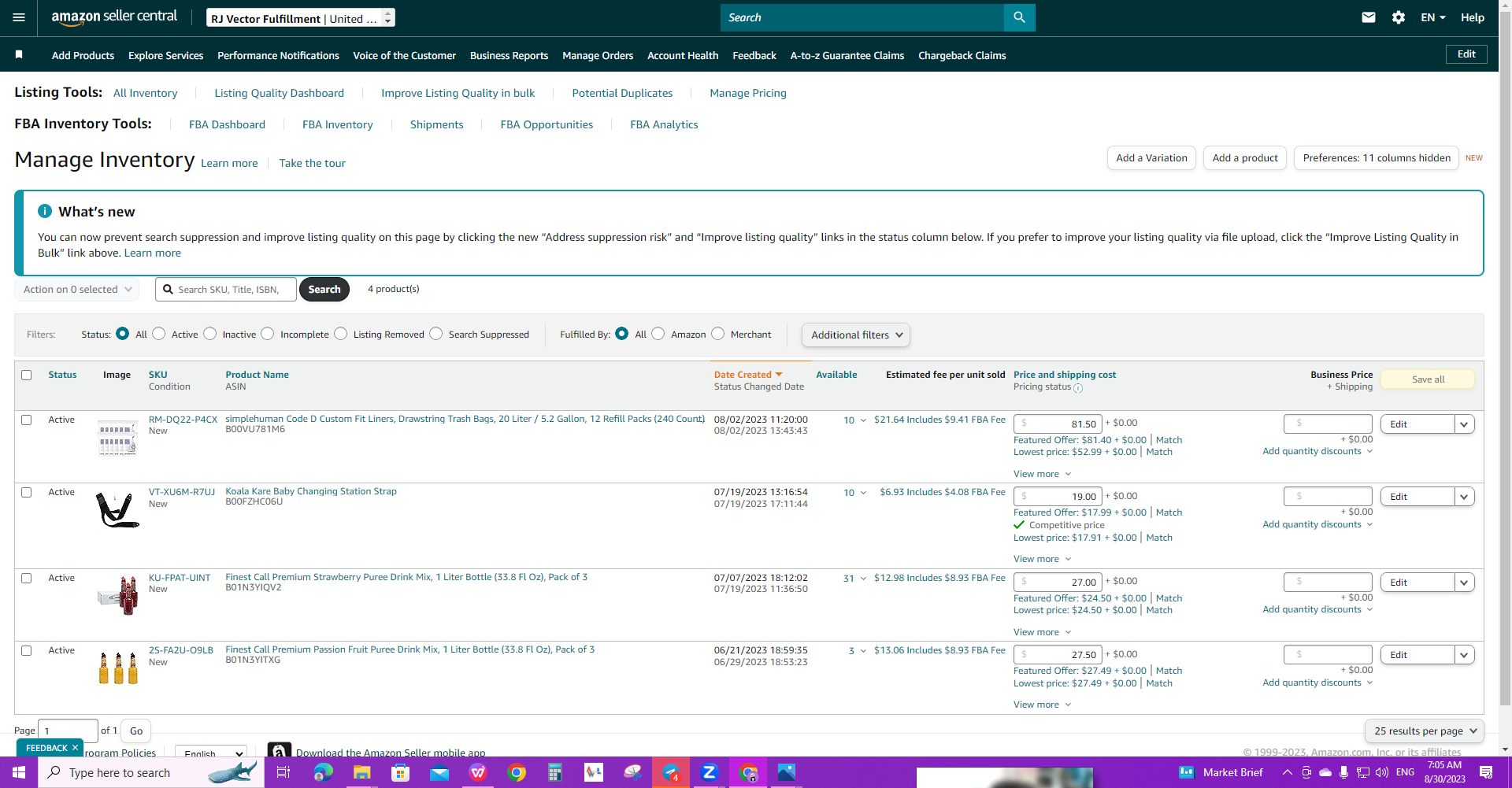The height and width of the screenshot is (788, 1512).
Task: Launch Microsoft Edge from the taskbar
Action: (323, 772)
